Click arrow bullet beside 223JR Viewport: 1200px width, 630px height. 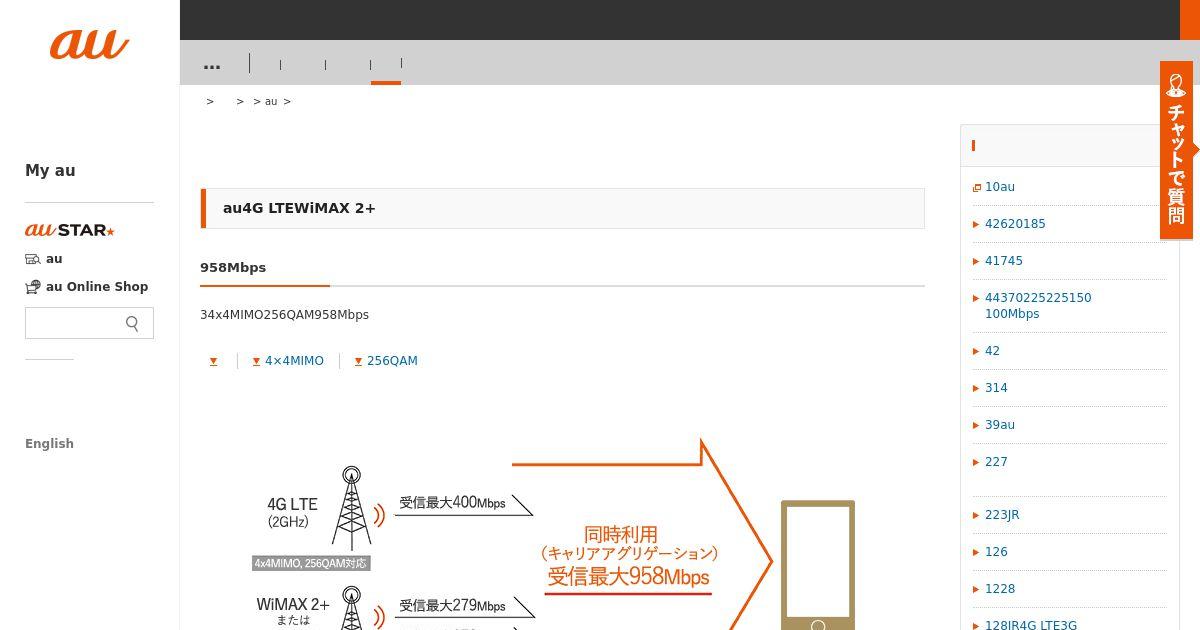pos(976,515)
